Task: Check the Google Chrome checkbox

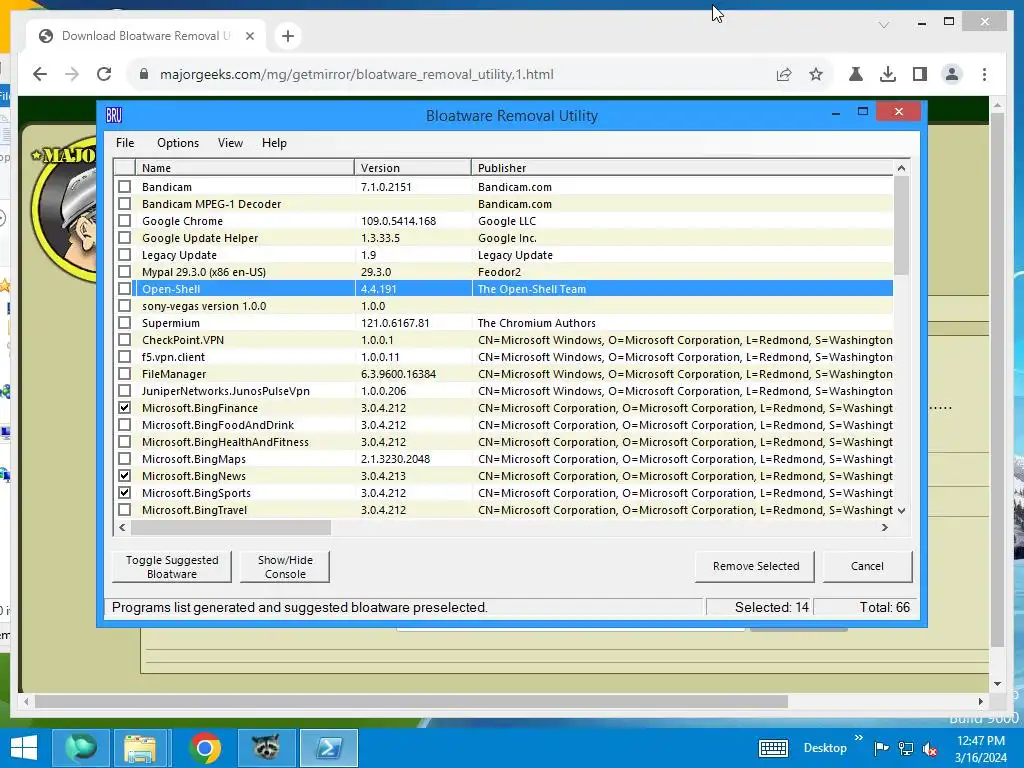Action: click(x=124, y=221)
